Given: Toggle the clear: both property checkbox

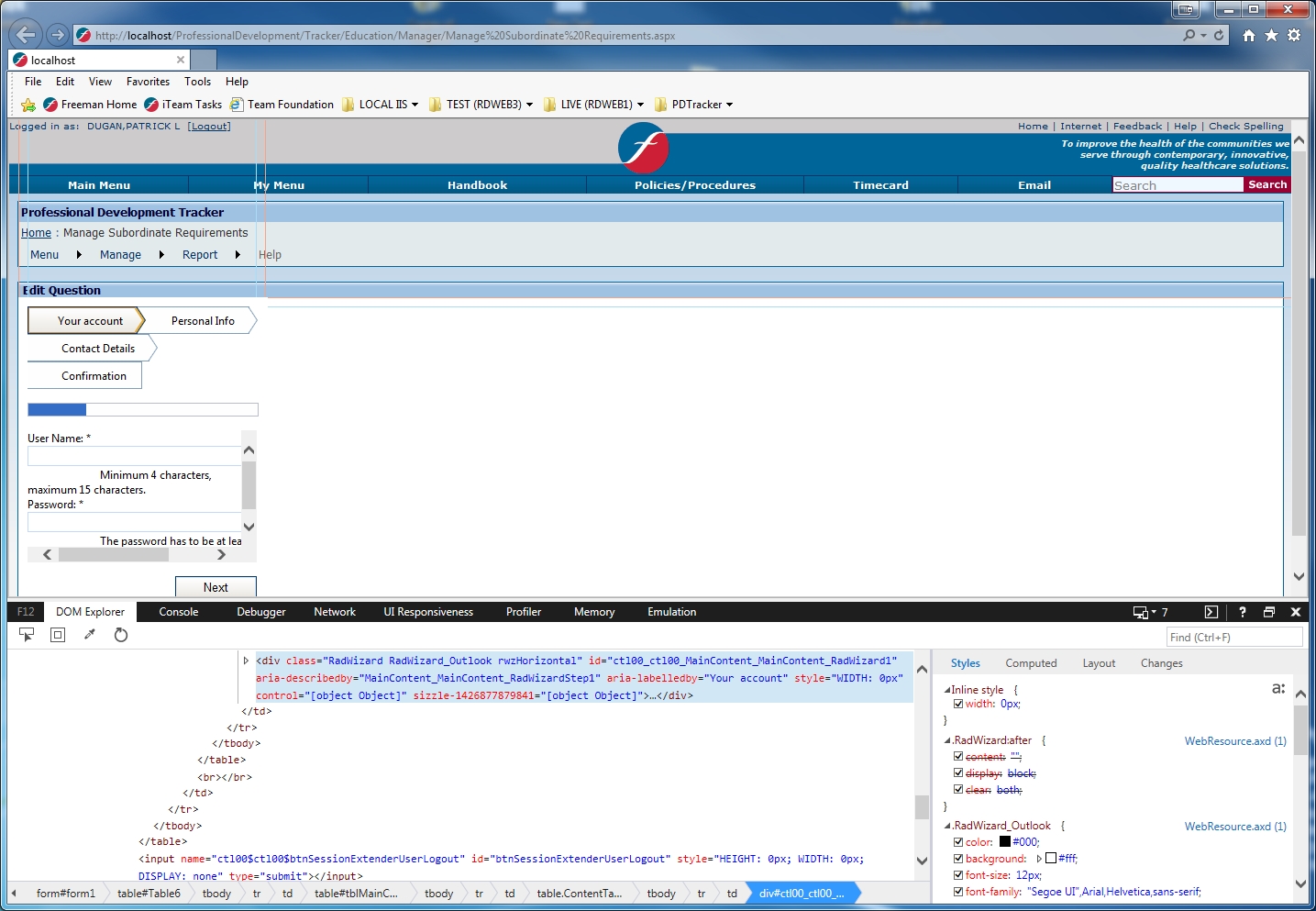Looking at the screenshot, I should [x=958, y=790].
